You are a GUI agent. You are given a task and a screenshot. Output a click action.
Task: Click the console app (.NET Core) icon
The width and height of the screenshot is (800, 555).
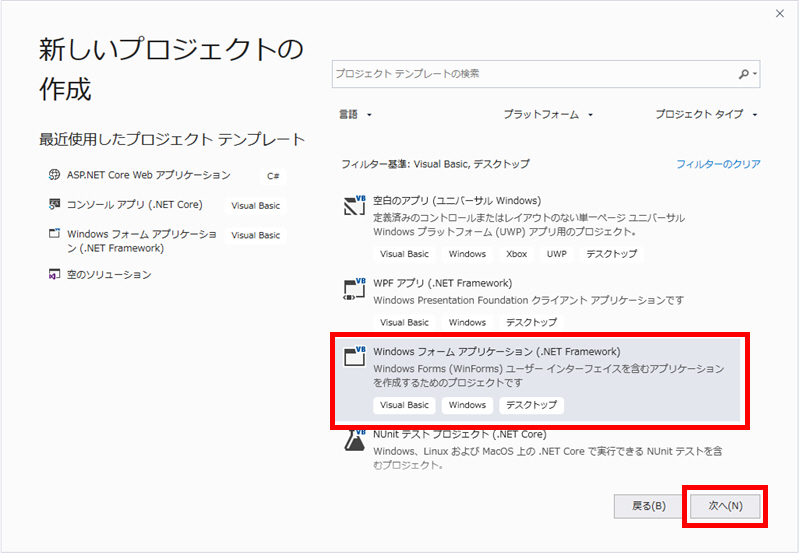tap(54, 205)
